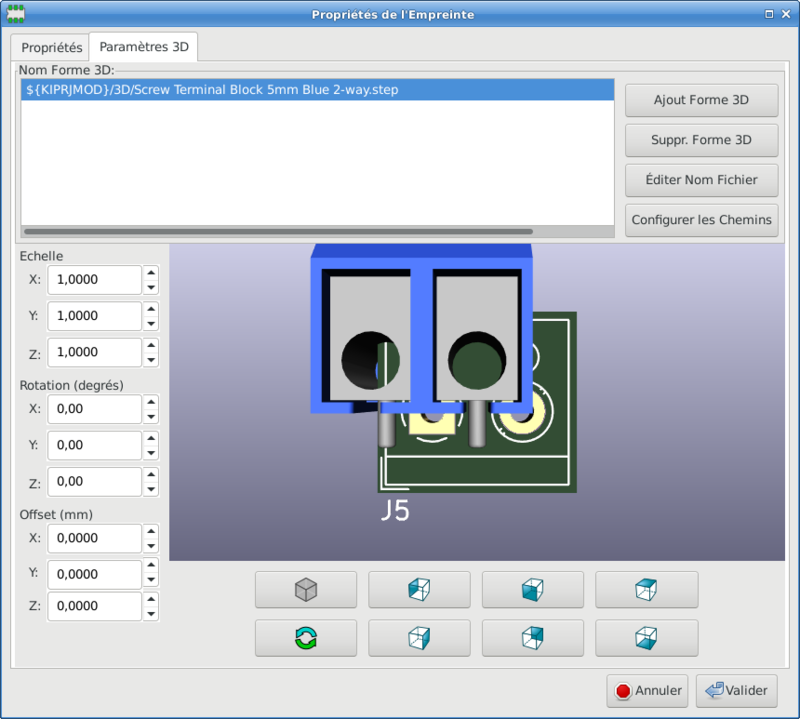The image size is (800, 719).
Task: Increase Echelle Z with up arrow
Action: coord(151,345)
